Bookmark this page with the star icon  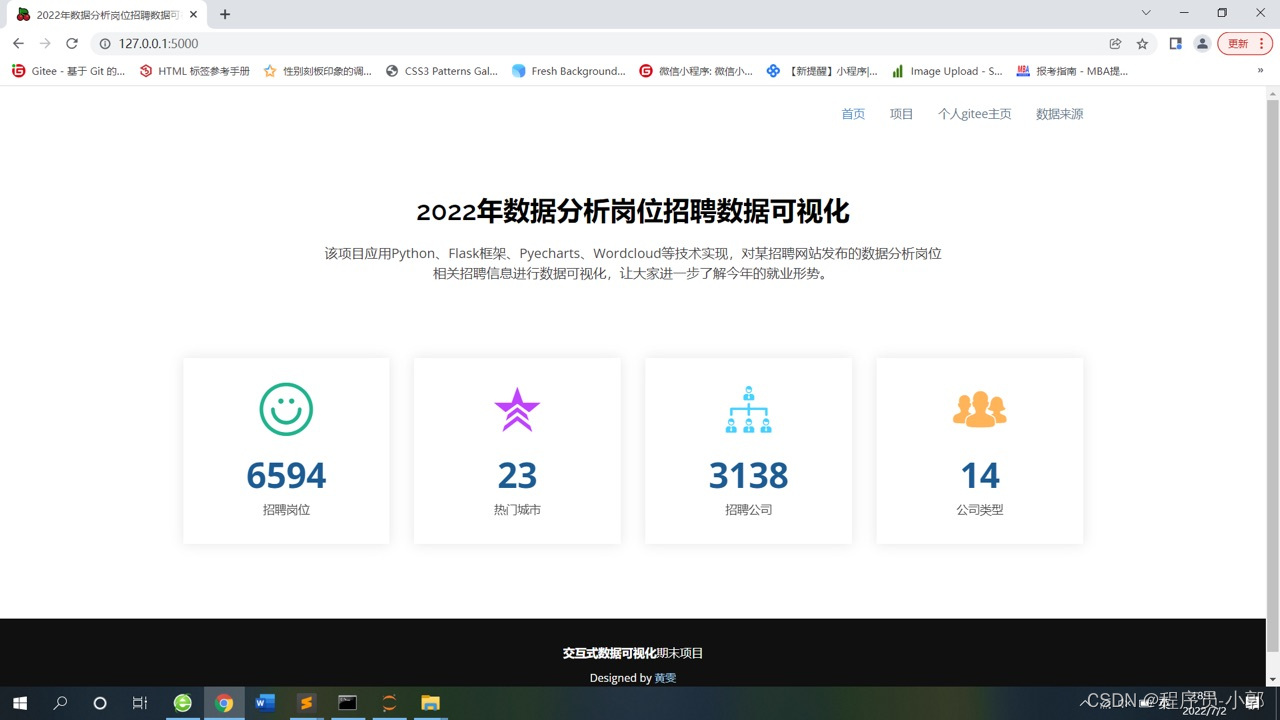coord(1142,44)
